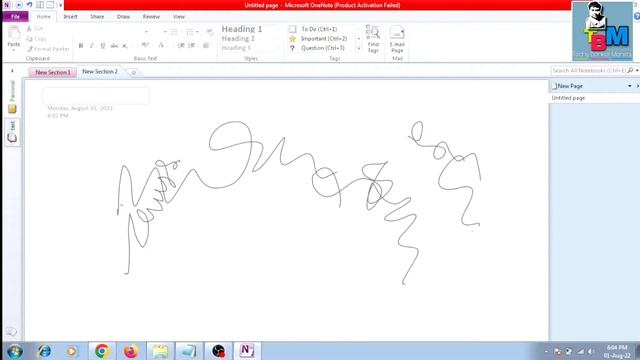Toggle underline formatting
The width and height of the screenshot is (640, 360).
pyautogui.click(x=103, y=46)
